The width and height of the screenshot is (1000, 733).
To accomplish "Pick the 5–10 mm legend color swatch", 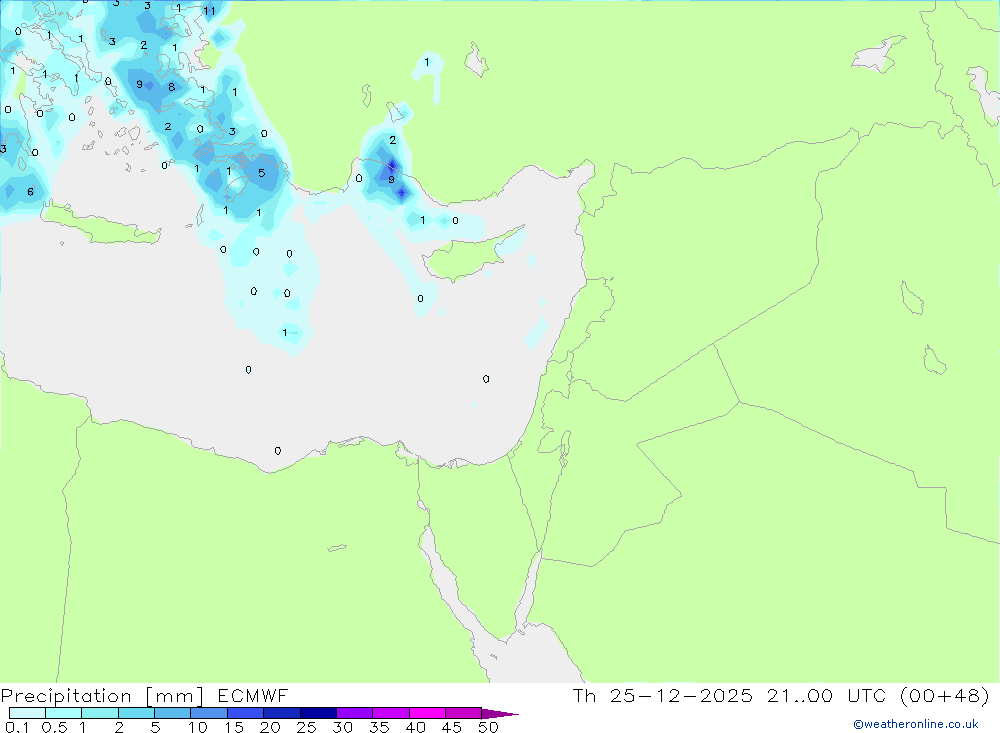I will pos(172,713).
